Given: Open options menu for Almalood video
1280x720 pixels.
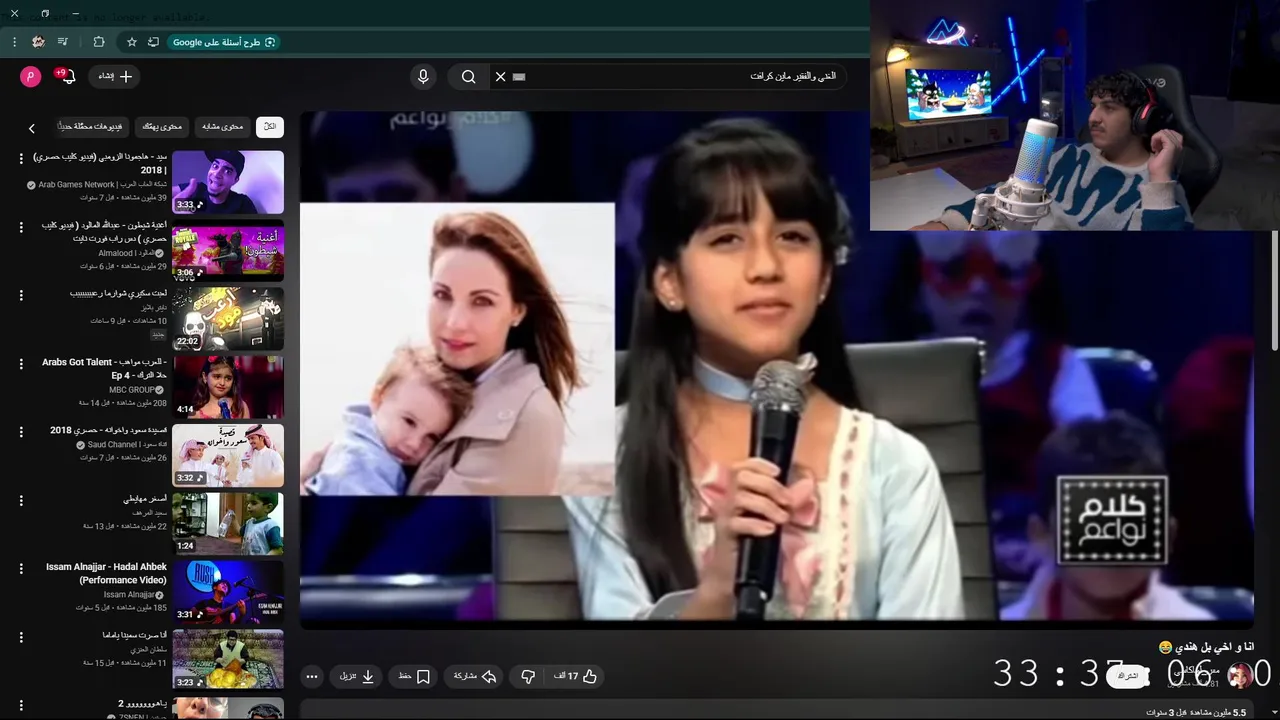Looking at the screenshot, I should click(x=21, y=227).
